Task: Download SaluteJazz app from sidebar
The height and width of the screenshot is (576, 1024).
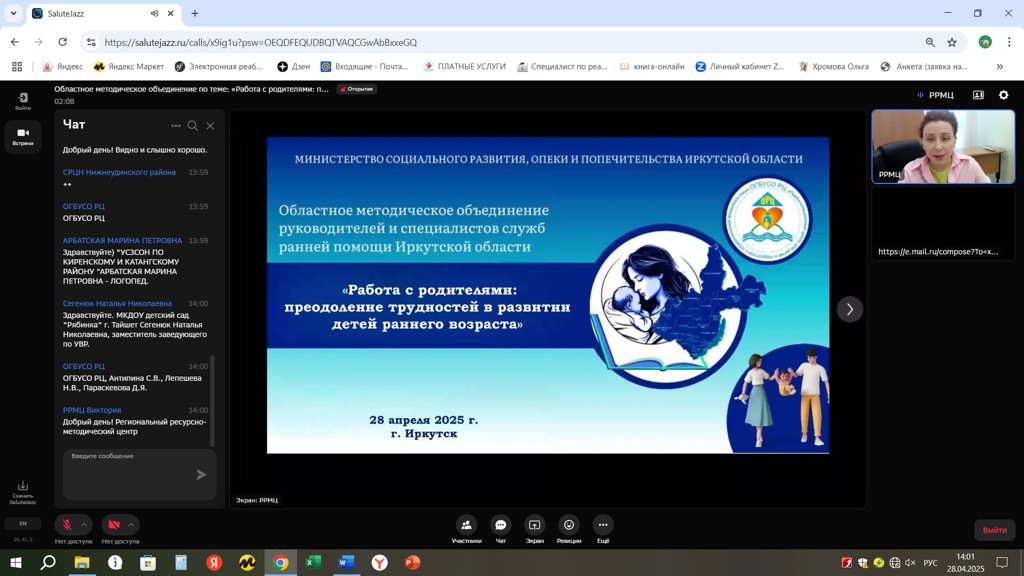Action: tap(23, 490)
